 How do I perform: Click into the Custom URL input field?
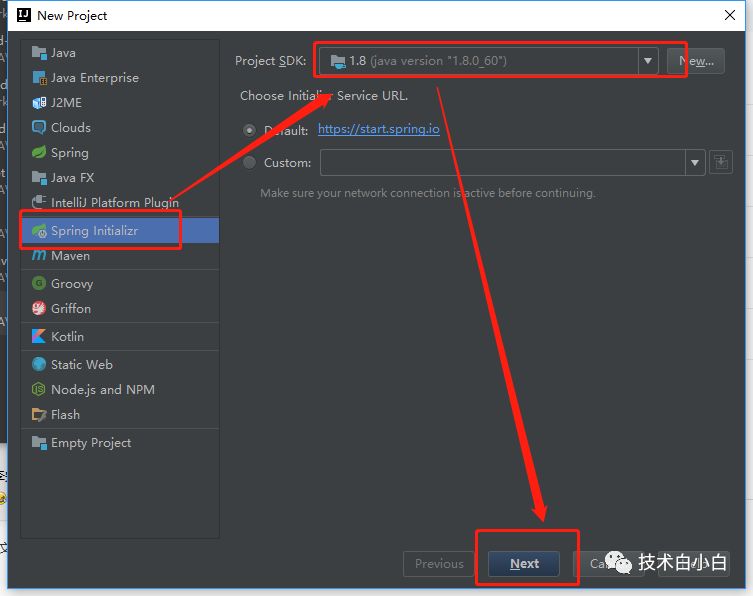(503, 163)
